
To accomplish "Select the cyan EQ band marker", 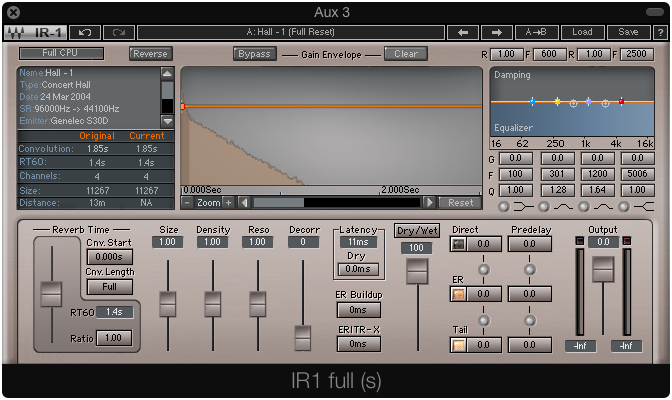I will (x=532, y=102).
